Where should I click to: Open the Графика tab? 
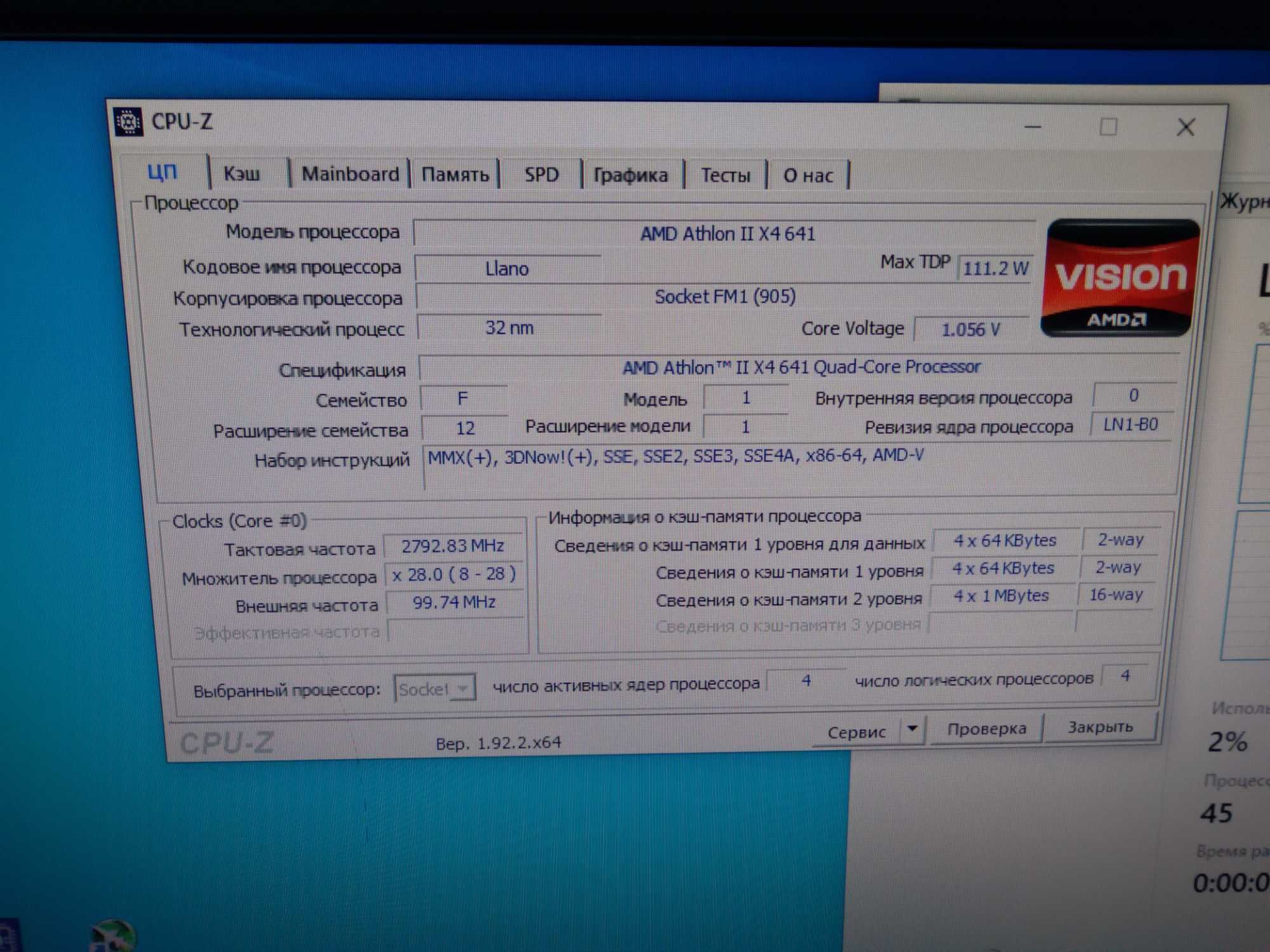(x=631, y=175)
